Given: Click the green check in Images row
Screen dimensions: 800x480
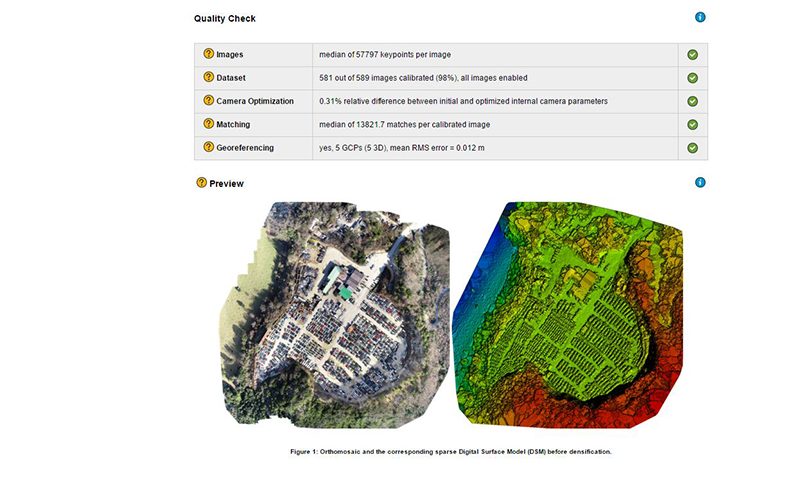Looking at the screenshot, I should point(692,55).
